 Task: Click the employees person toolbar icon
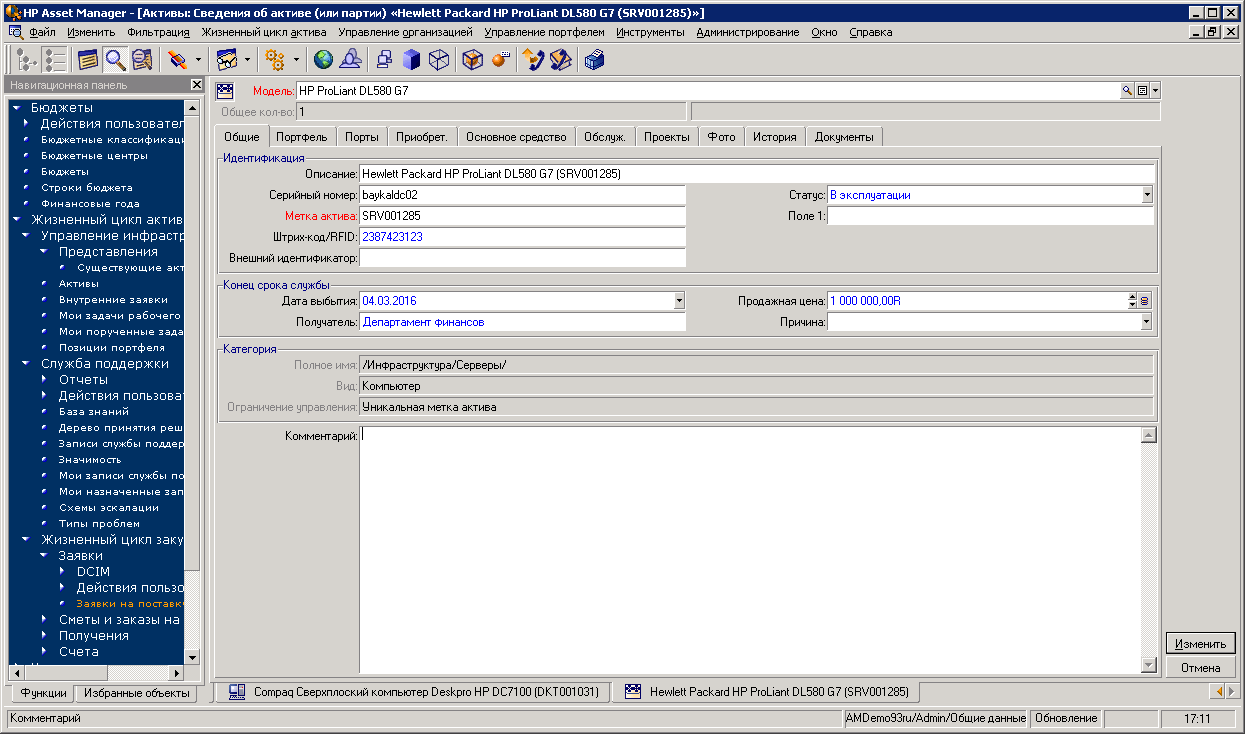pos(349,60)
